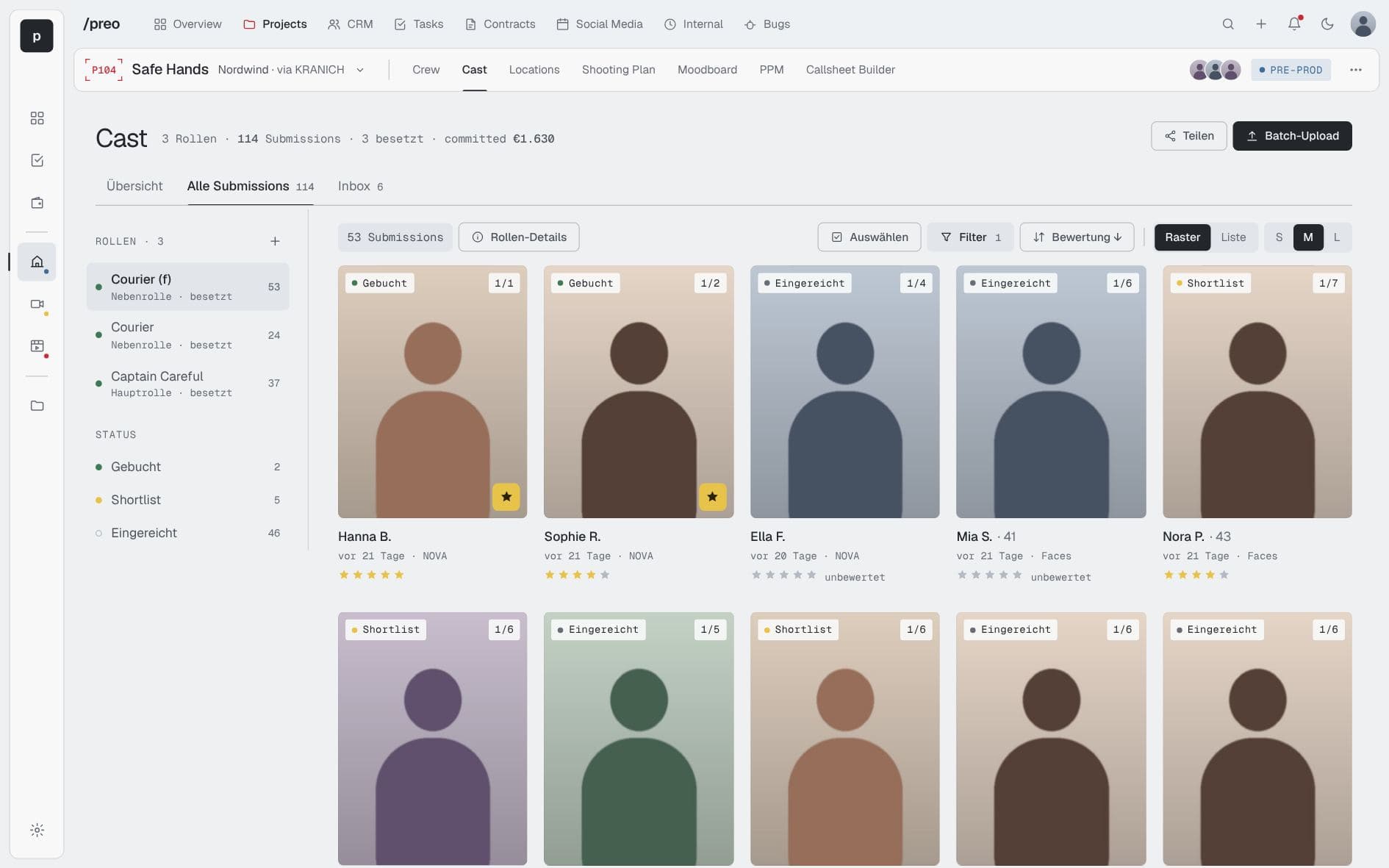This screenshot has height=868, width=1389.
Task: Switch to the Crew tab
Action: (426, 70)
